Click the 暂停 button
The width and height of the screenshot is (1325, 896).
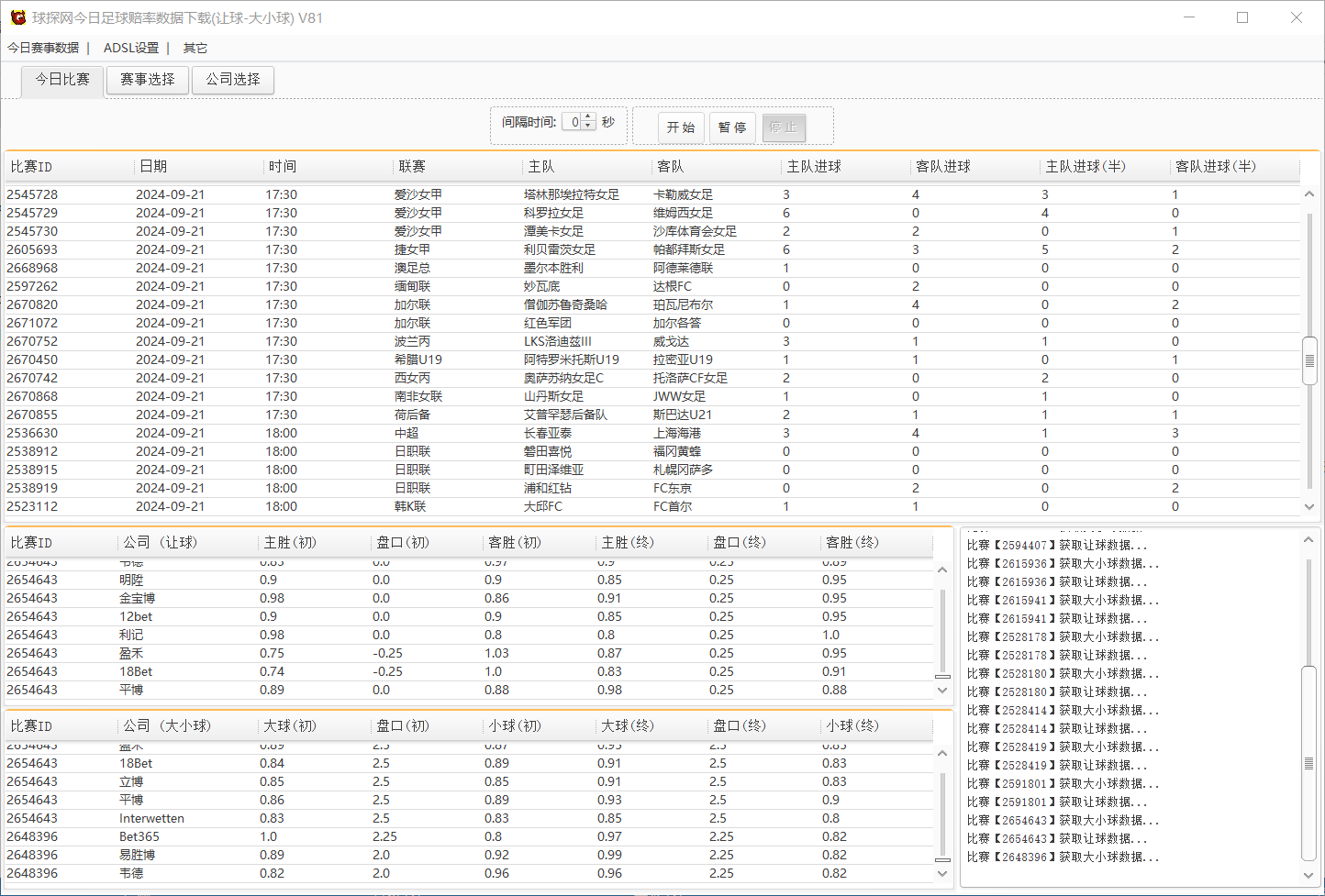732,127
